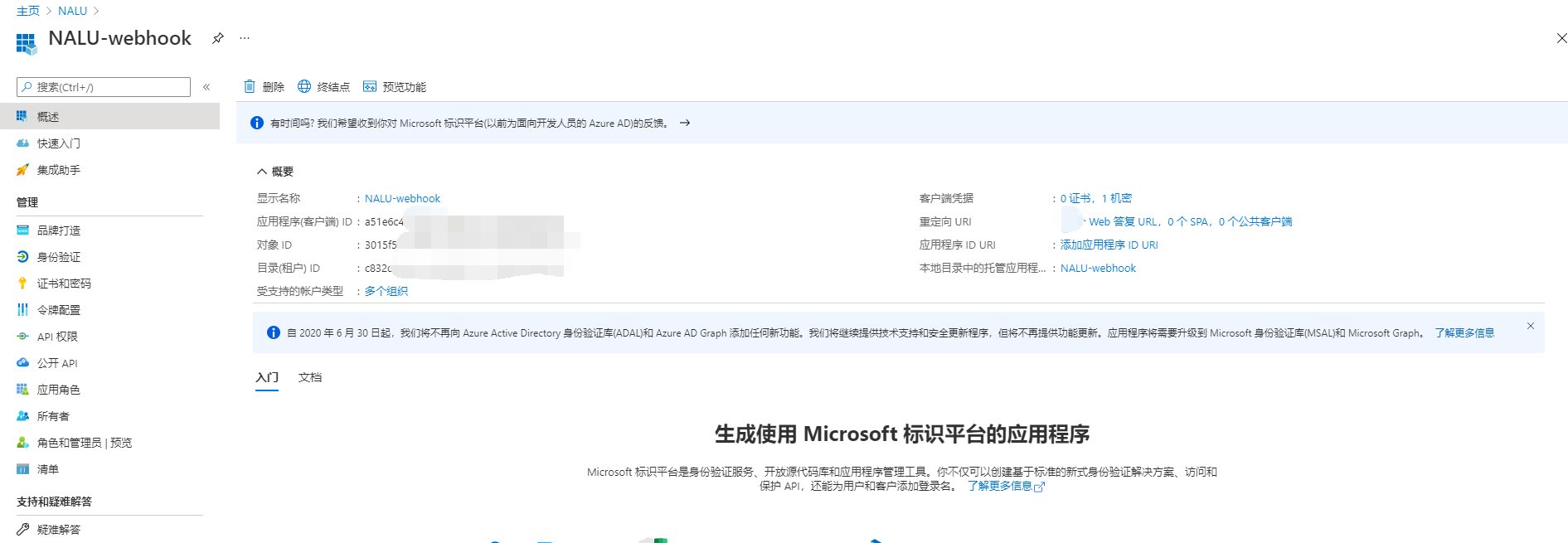Click the 集成助手 rocket icon
Viewport: 1568px width, 543px height.
point(22,169)
